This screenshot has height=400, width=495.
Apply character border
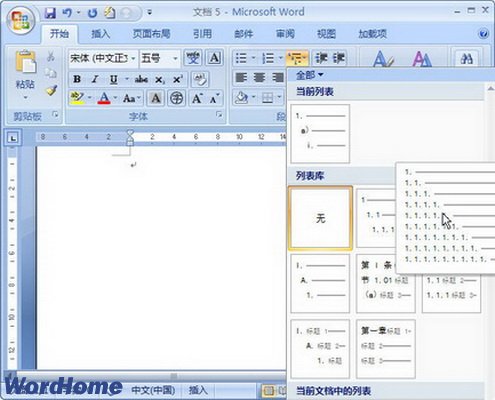[214, 58]
